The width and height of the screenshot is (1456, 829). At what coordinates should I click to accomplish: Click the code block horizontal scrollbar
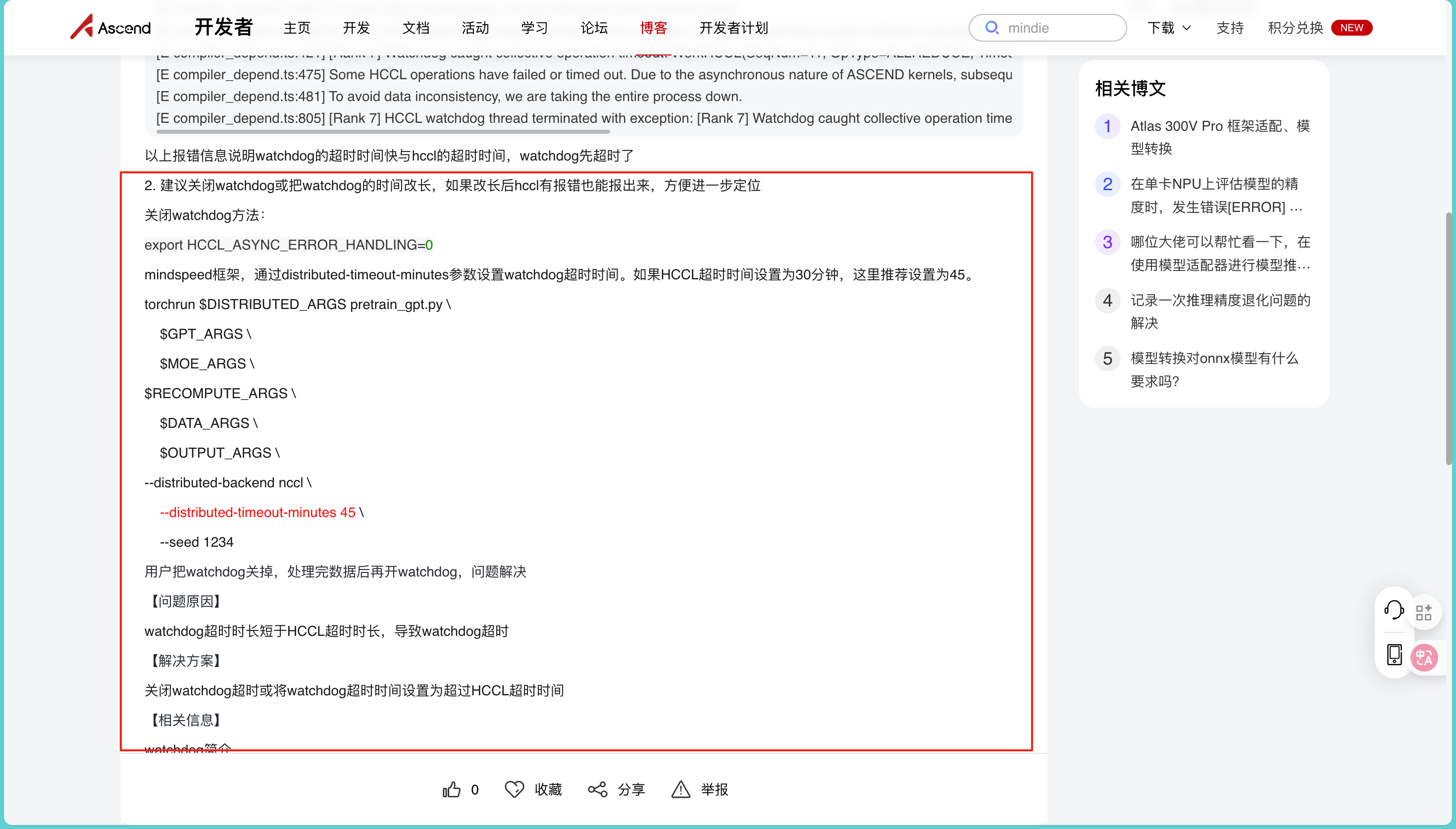pos(382,132)
